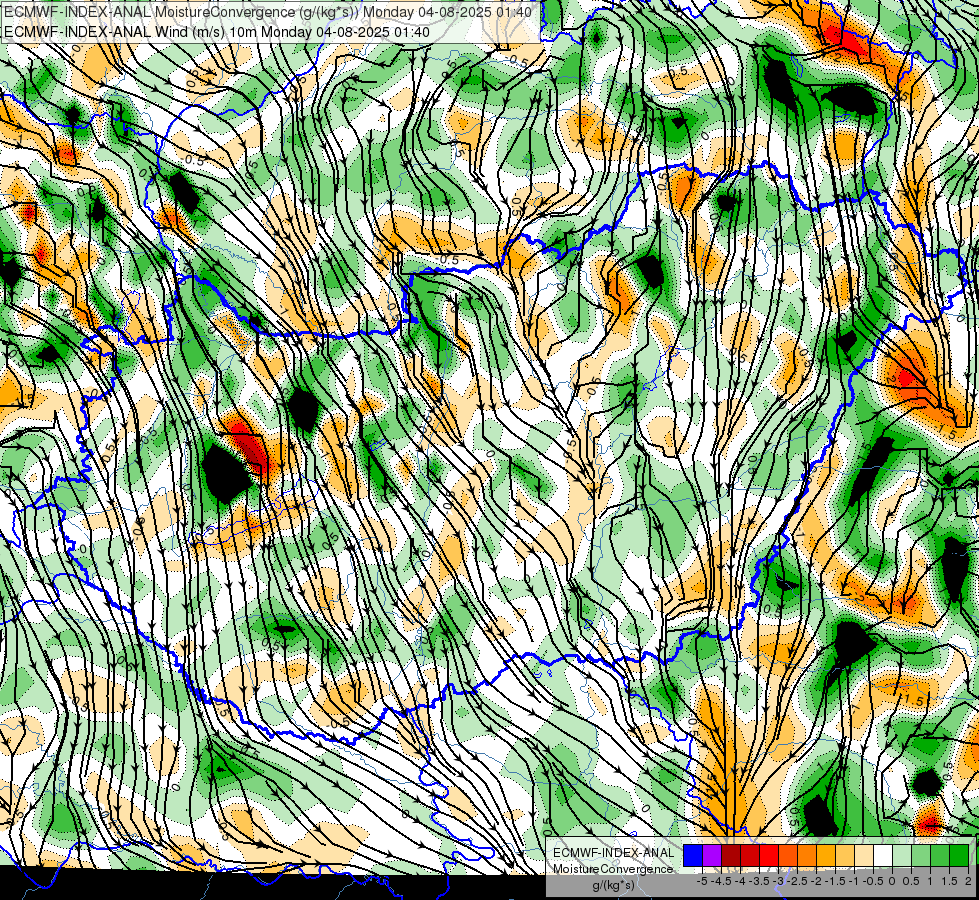Click the legend tick value '0'
The width and height of the screenshot is (979, 900).
pos(892,881)
